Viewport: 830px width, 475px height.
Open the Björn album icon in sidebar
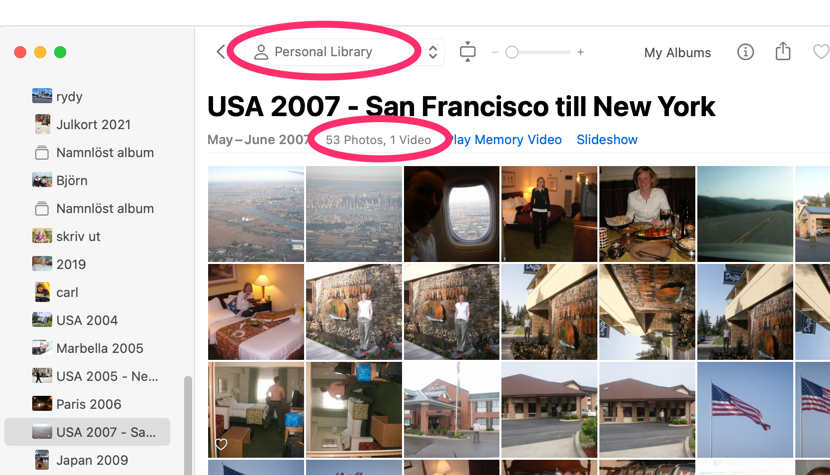click(x=42, y=180)
